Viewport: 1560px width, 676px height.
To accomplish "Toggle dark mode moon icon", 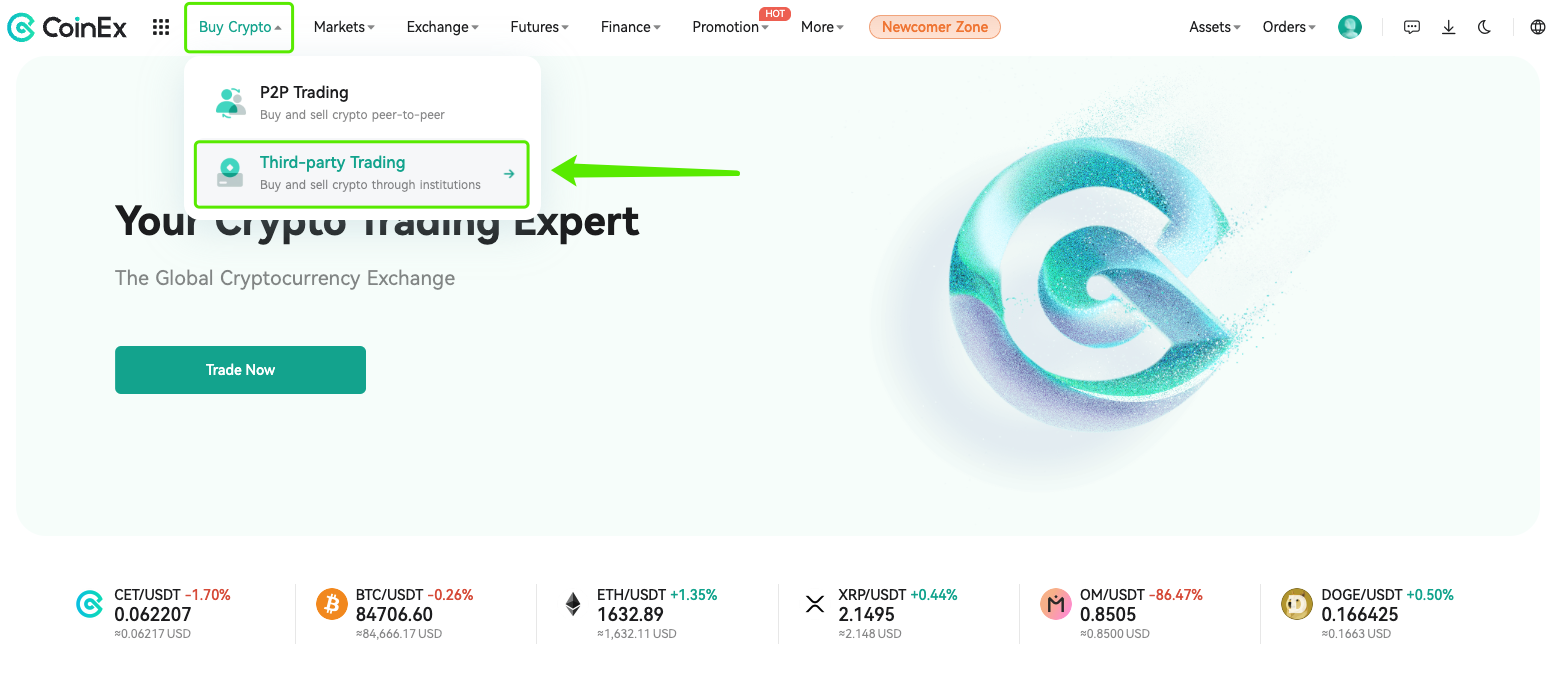I will coord(1484,27).
